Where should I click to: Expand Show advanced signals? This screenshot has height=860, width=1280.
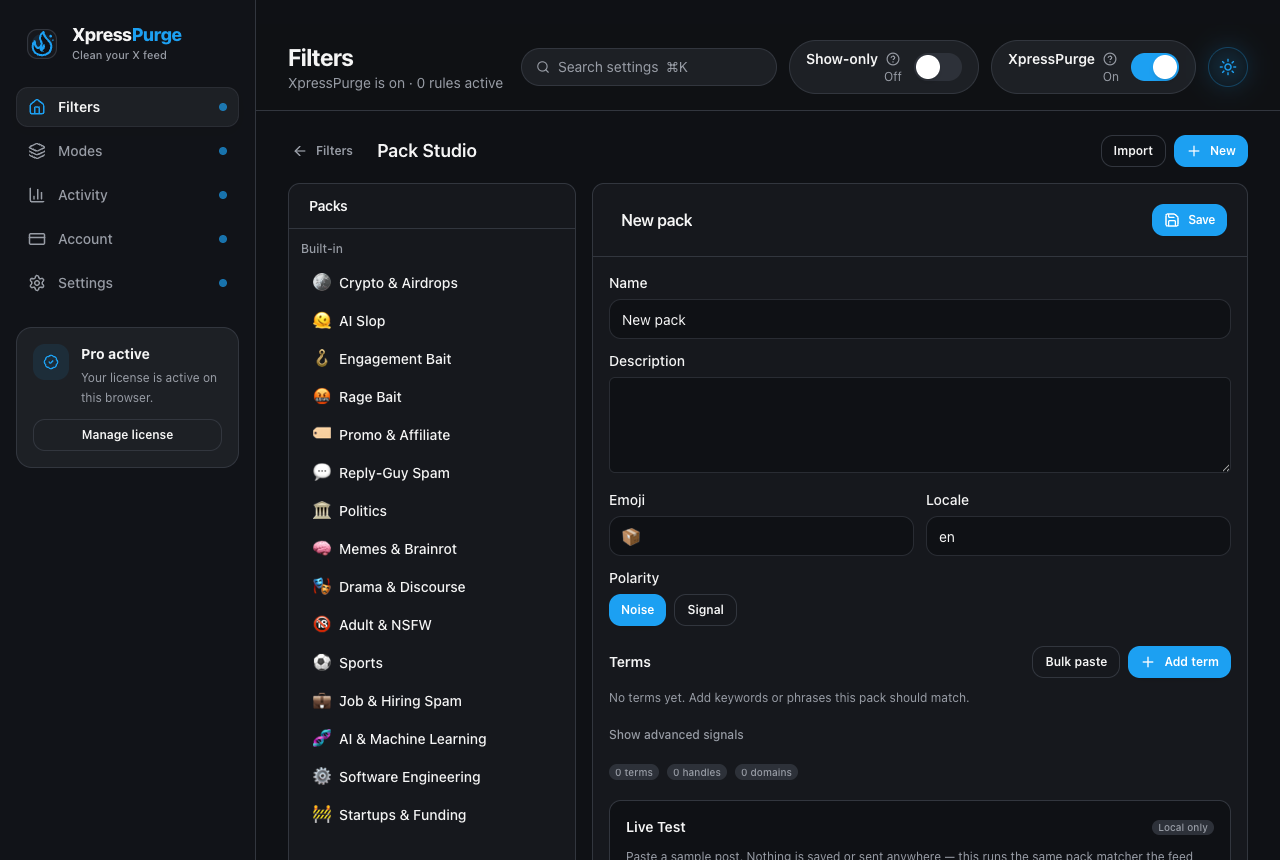pos(676,735)
